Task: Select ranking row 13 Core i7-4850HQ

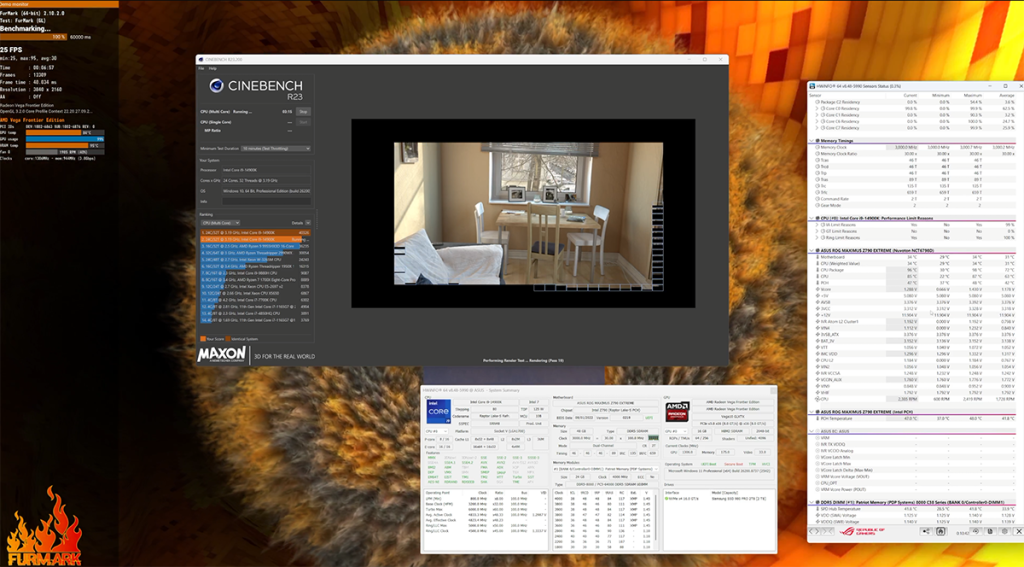Action: click(x=255, y=314)
